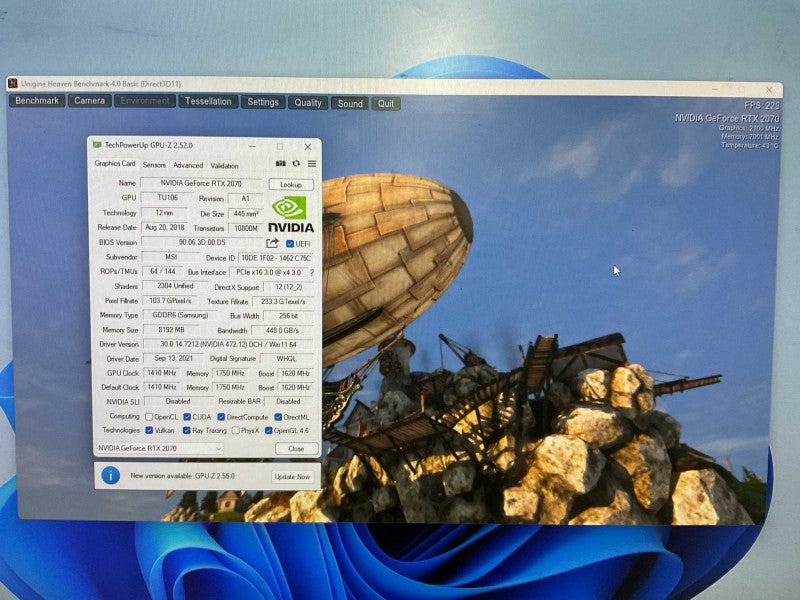Close the GPU-Z window with X
800x600 pixels.
coord(308,147)
